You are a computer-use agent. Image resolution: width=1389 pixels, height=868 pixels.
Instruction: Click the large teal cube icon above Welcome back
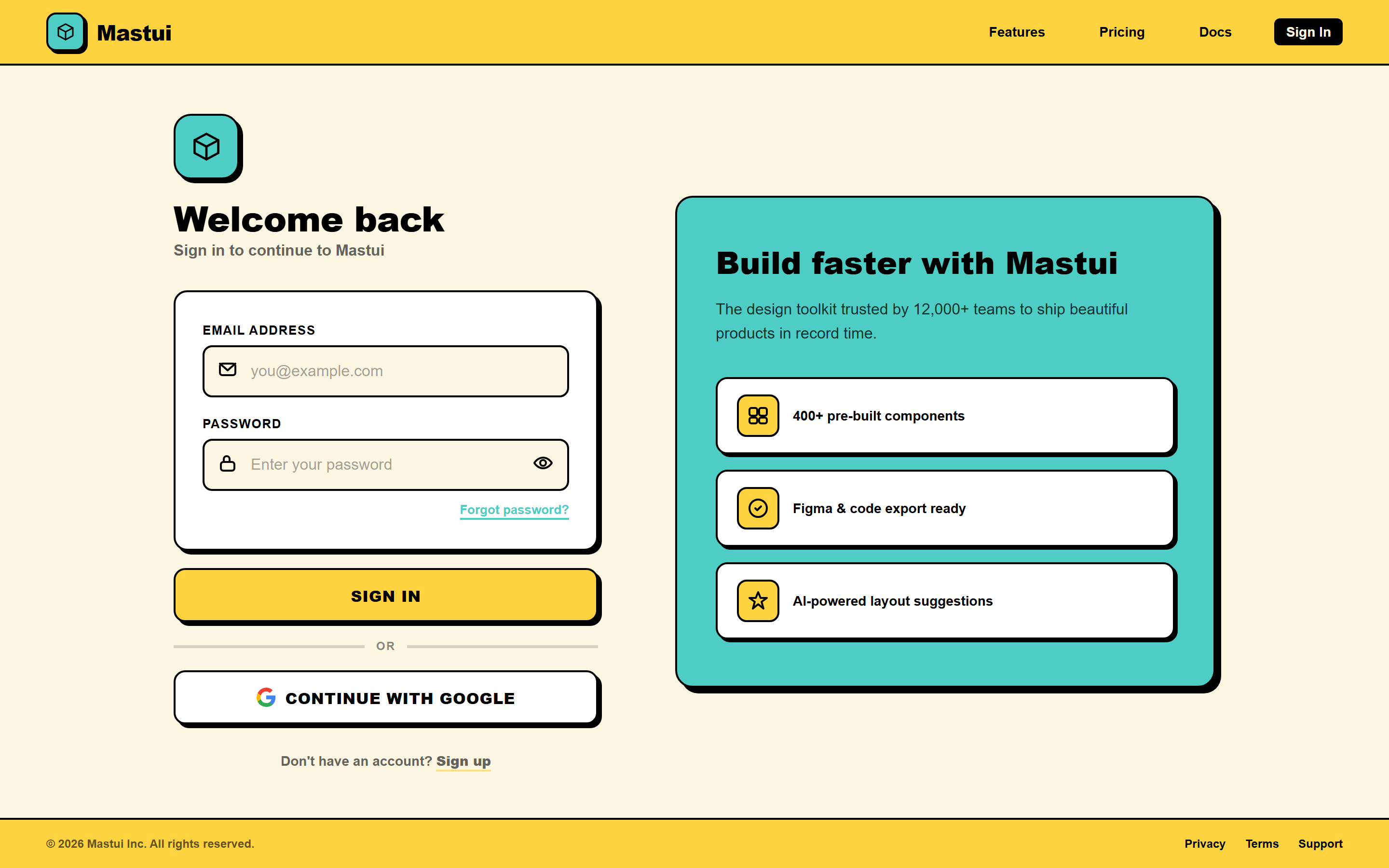[x=206, y=147]
